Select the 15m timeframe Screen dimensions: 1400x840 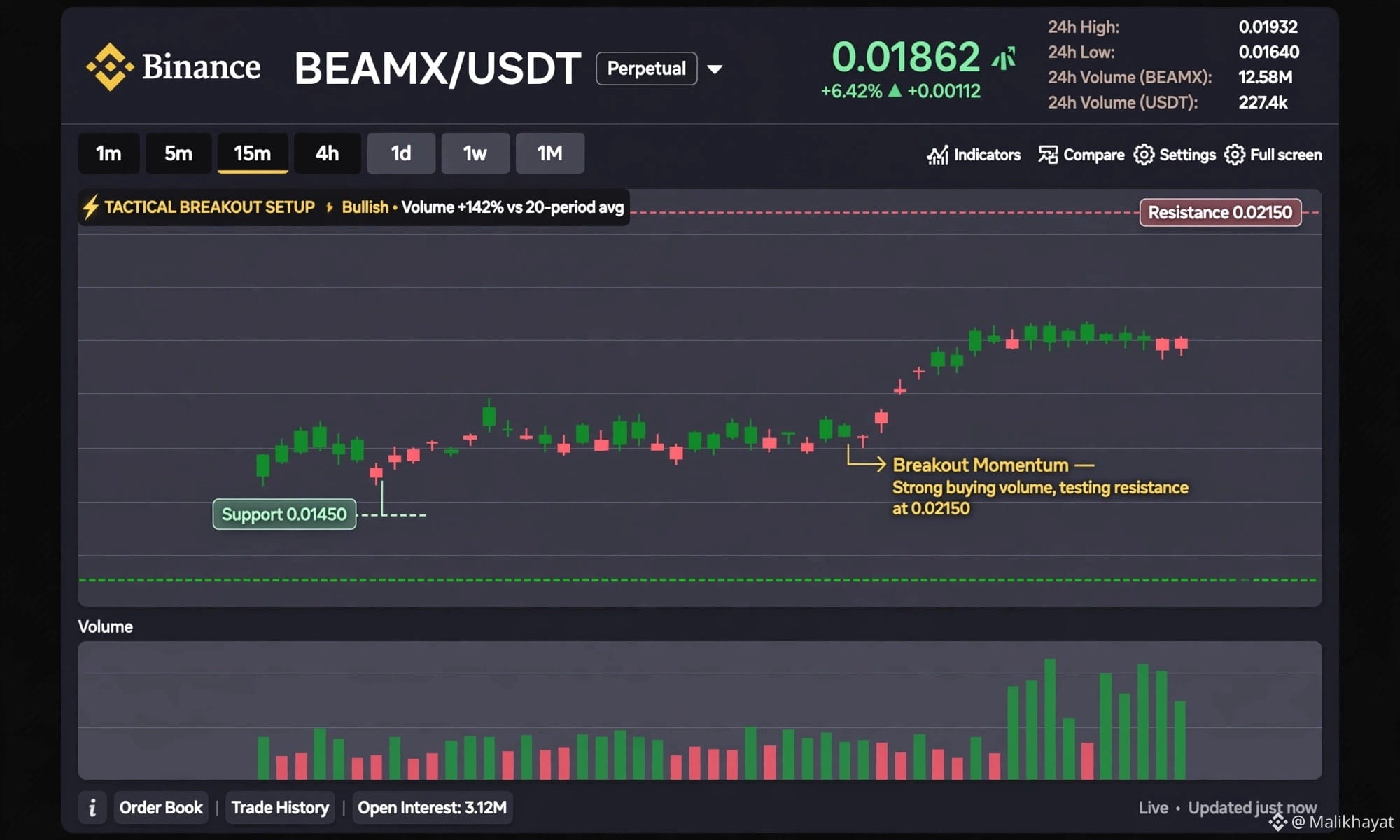[253, 153]
